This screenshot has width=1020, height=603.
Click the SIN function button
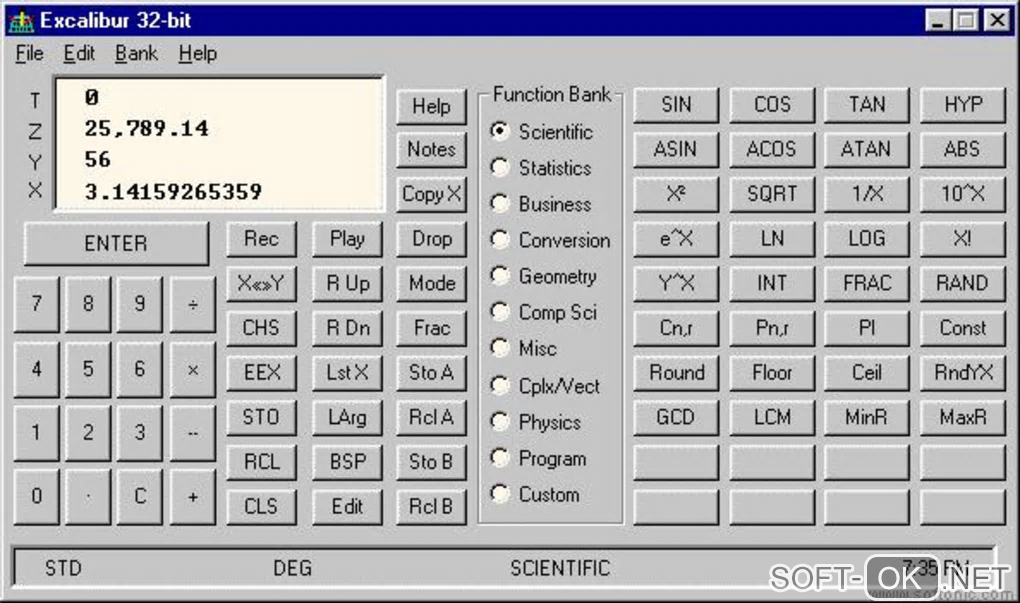[x=676, y=105]
